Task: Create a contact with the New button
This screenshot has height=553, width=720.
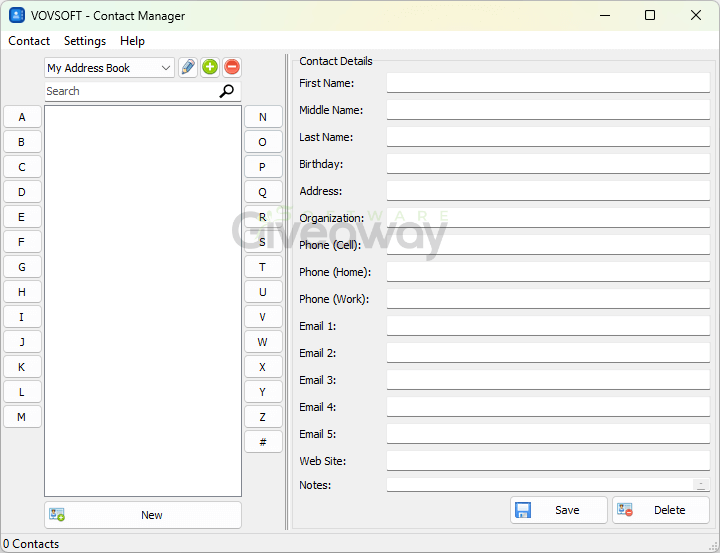Action: pos(143,515)
